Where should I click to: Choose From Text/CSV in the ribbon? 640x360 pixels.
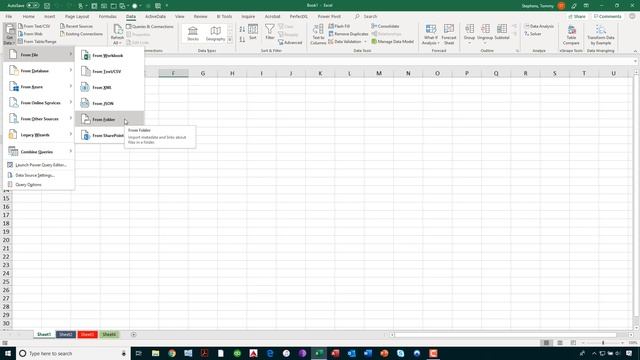[34, 26]
